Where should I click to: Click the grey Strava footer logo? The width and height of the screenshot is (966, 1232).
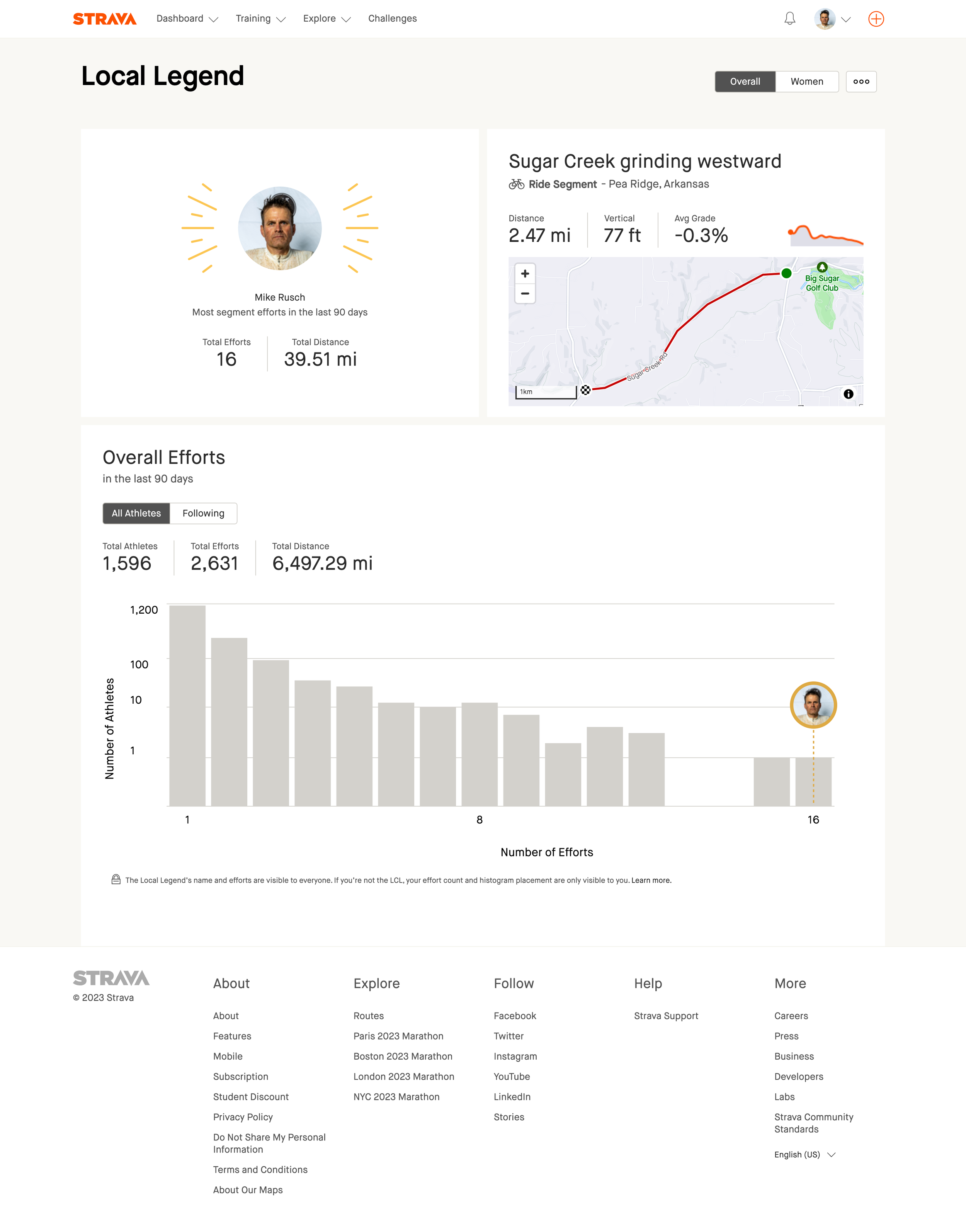coord(111,978)
